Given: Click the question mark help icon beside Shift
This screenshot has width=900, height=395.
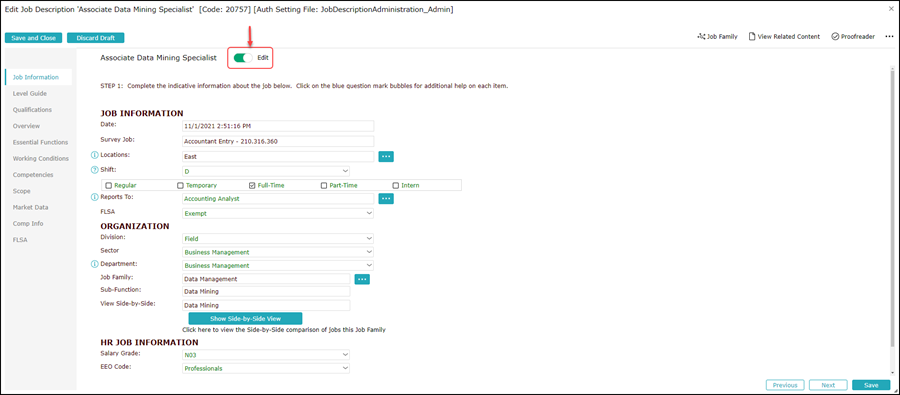Looking at the screenshot, I should (95, 170).
